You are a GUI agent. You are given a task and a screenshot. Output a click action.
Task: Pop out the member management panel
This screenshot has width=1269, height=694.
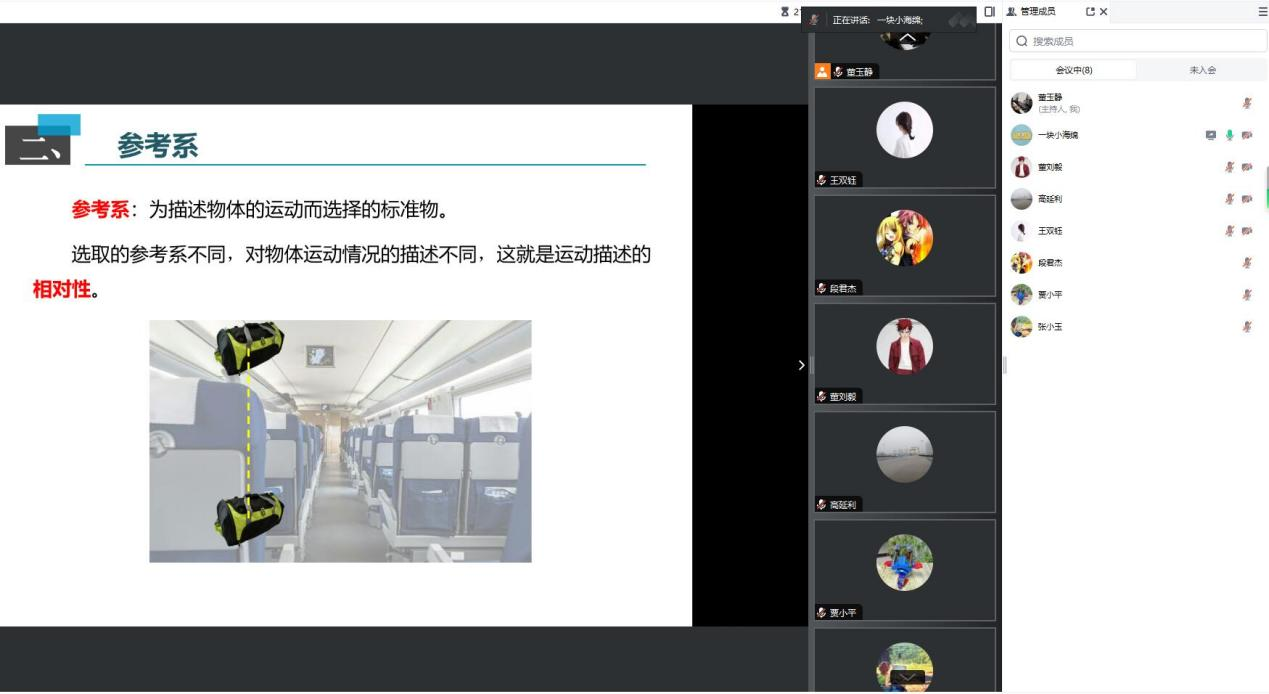(1090, 12)
